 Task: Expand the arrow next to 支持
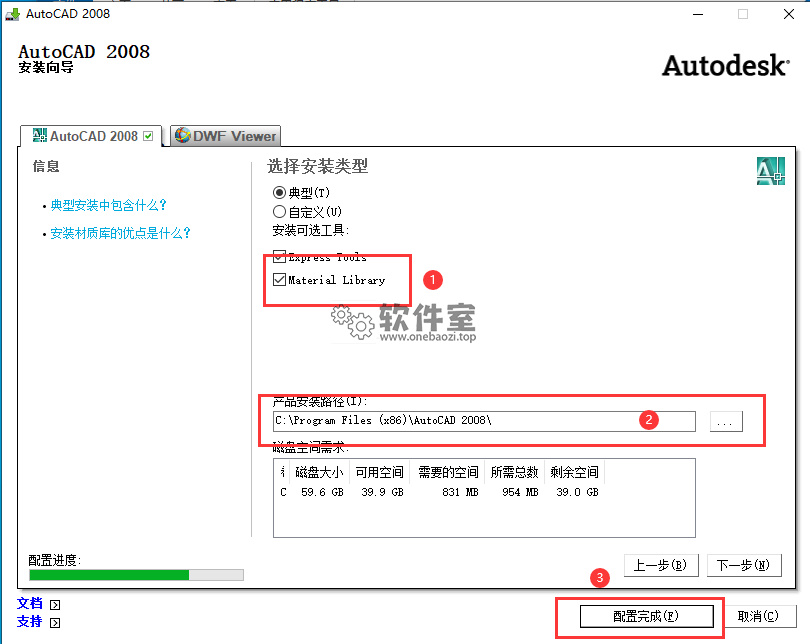(x=55, y=623)
